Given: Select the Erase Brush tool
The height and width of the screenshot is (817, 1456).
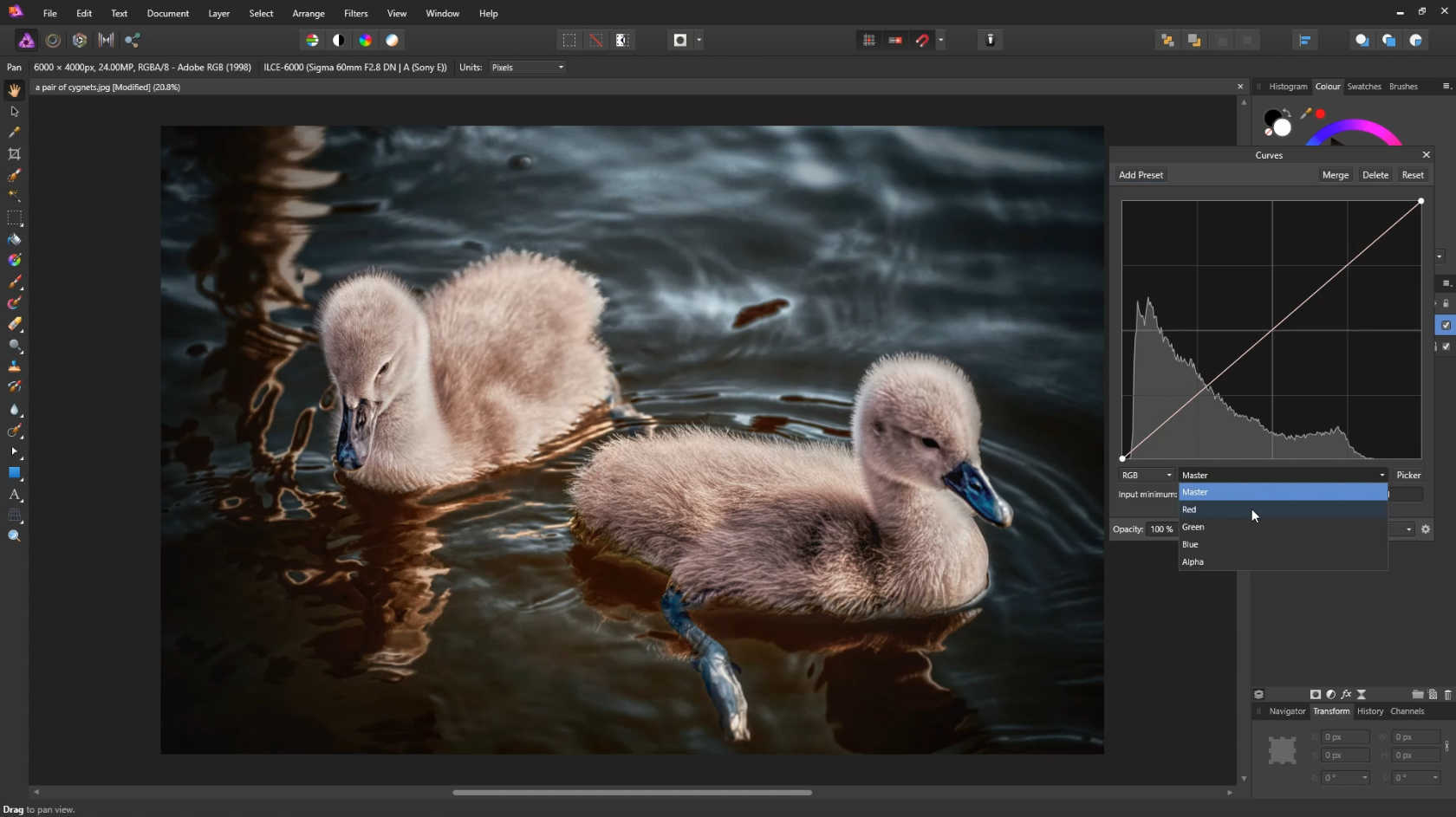Looking at the screenshot, I should click(14, 324).
